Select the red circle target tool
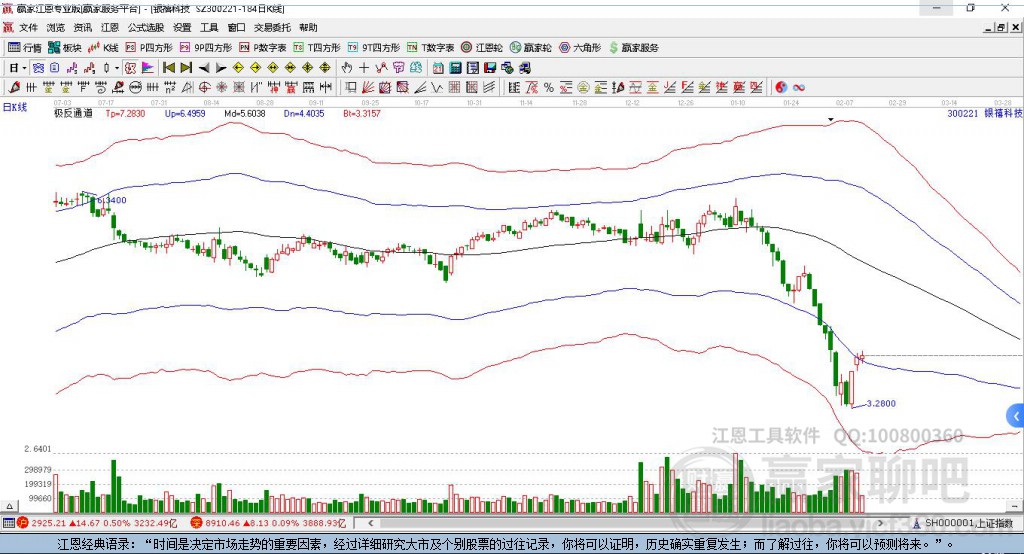Image resolution: width=1024 pixels, height=554 pixels. pyautogui.click(x=204, y=87)
